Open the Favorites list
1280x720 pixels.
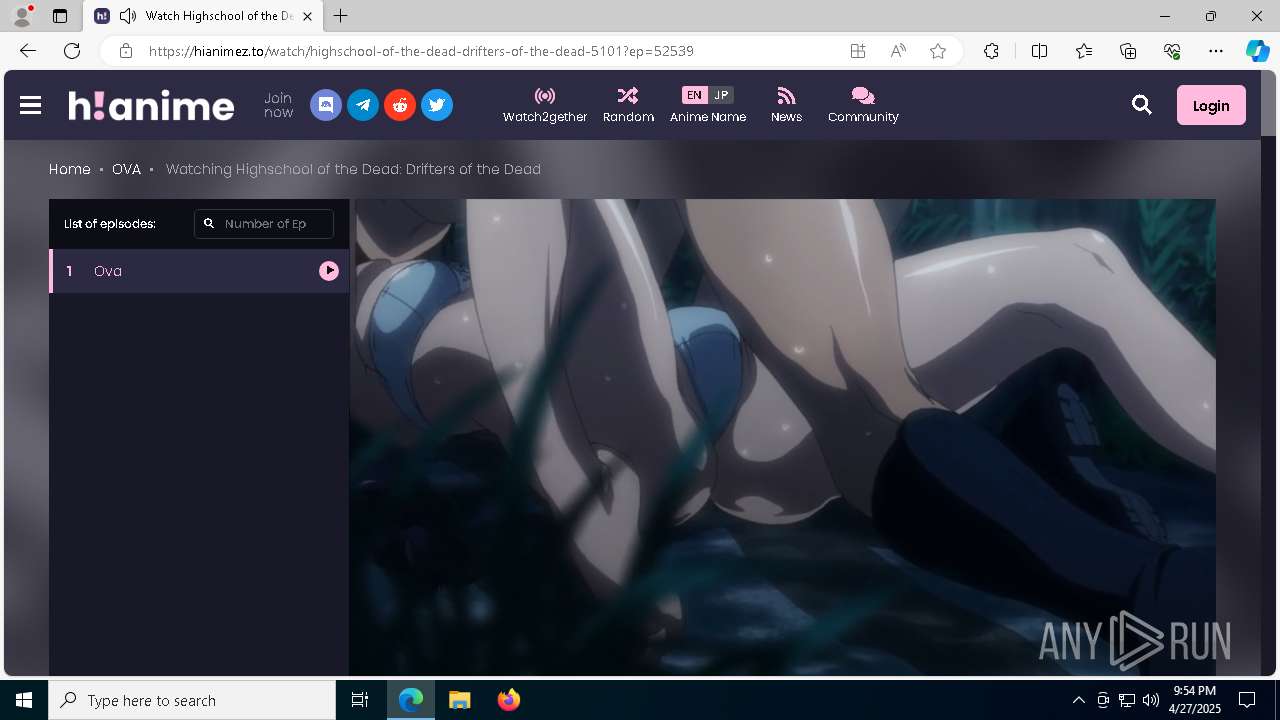1084,51
